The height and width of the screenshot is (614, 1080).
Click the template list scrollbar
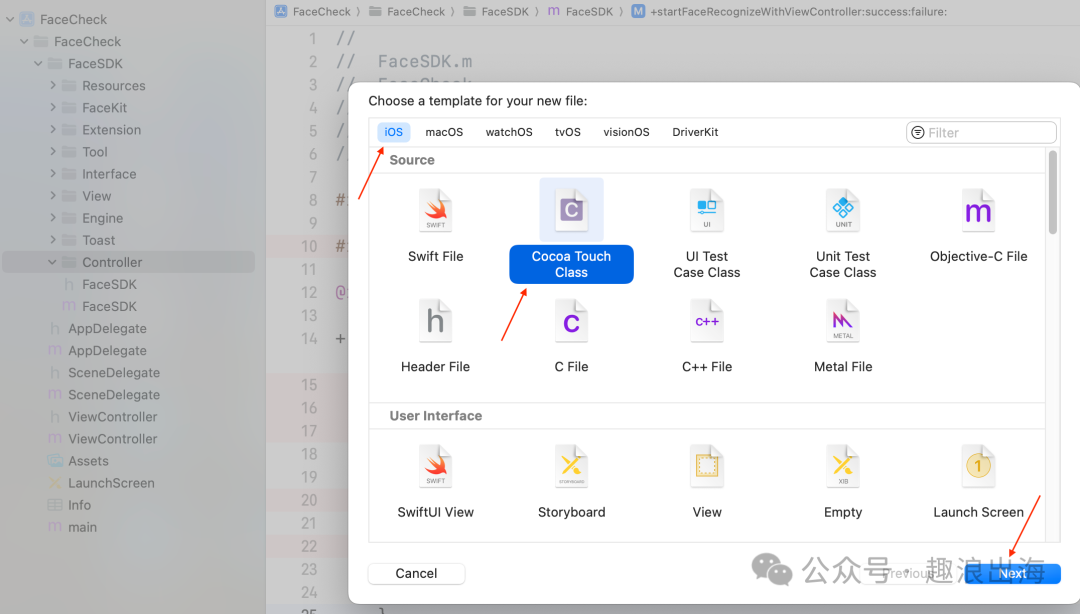click(1052, 193)
